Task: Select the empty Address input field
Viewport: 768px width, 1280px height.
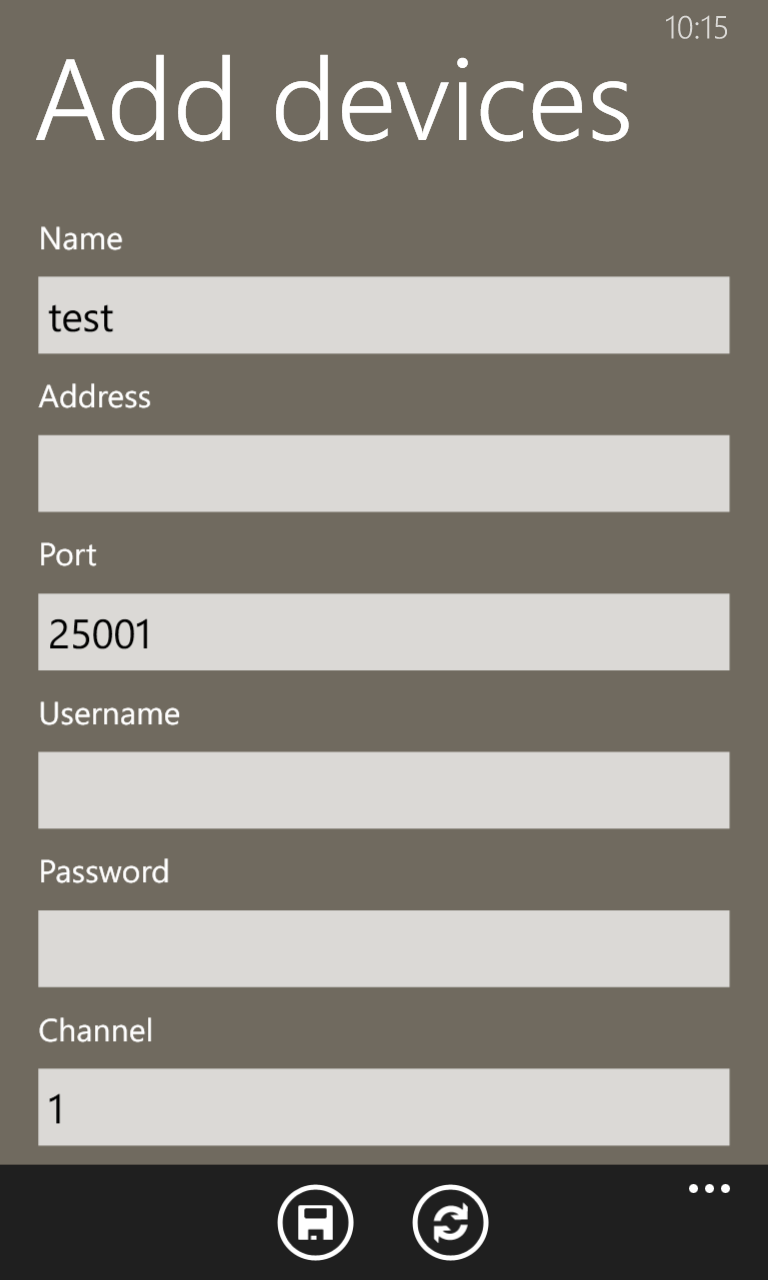Action: coord(384,473)
